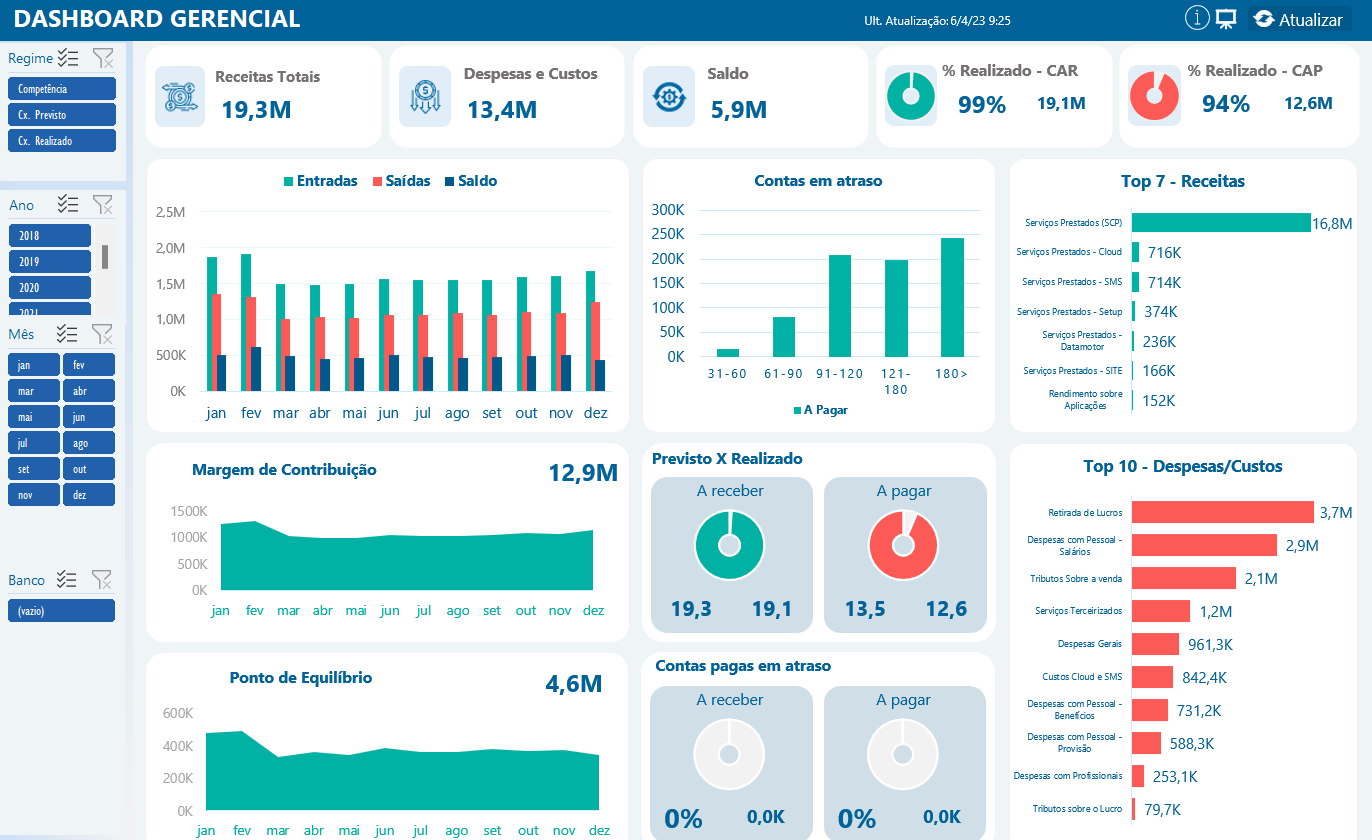The image size is (1372, 840).
Task: Click the Saldo legend color swatch
Action: tap(449, 182)
